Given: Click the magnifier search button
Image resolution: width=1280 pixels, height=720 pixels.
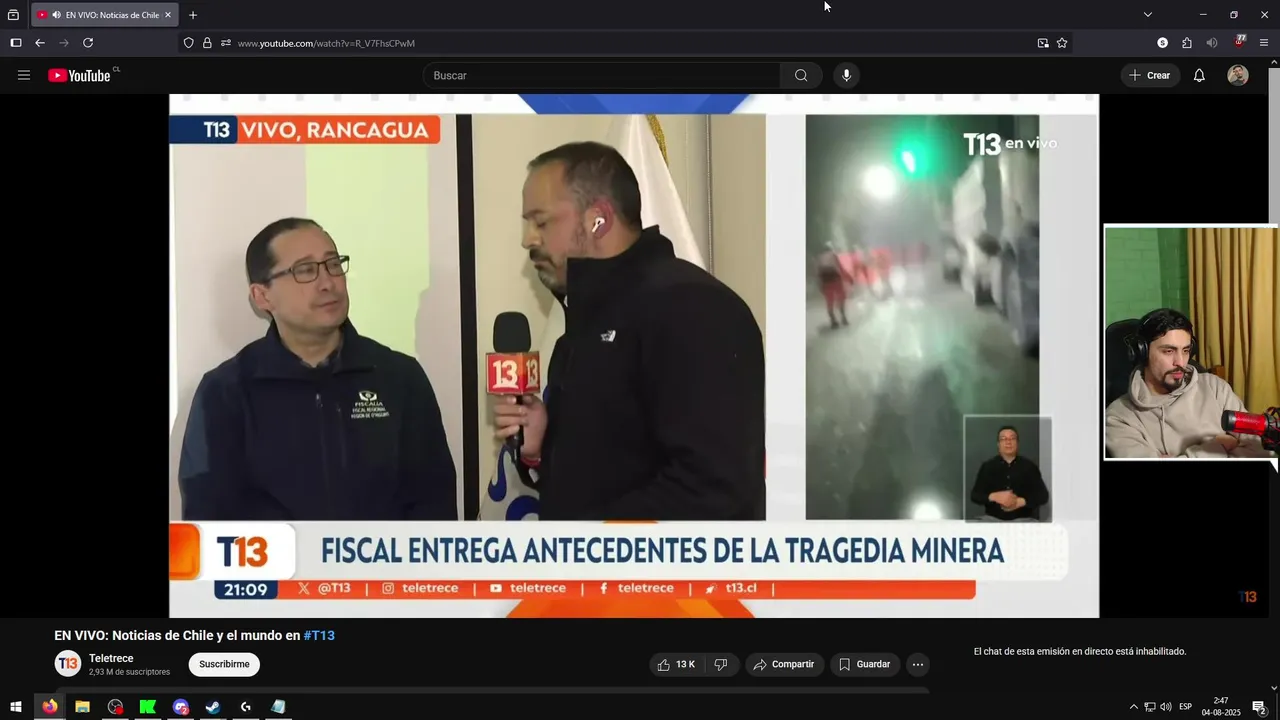Looking at the screenshot, I should (x=801, y=75).
